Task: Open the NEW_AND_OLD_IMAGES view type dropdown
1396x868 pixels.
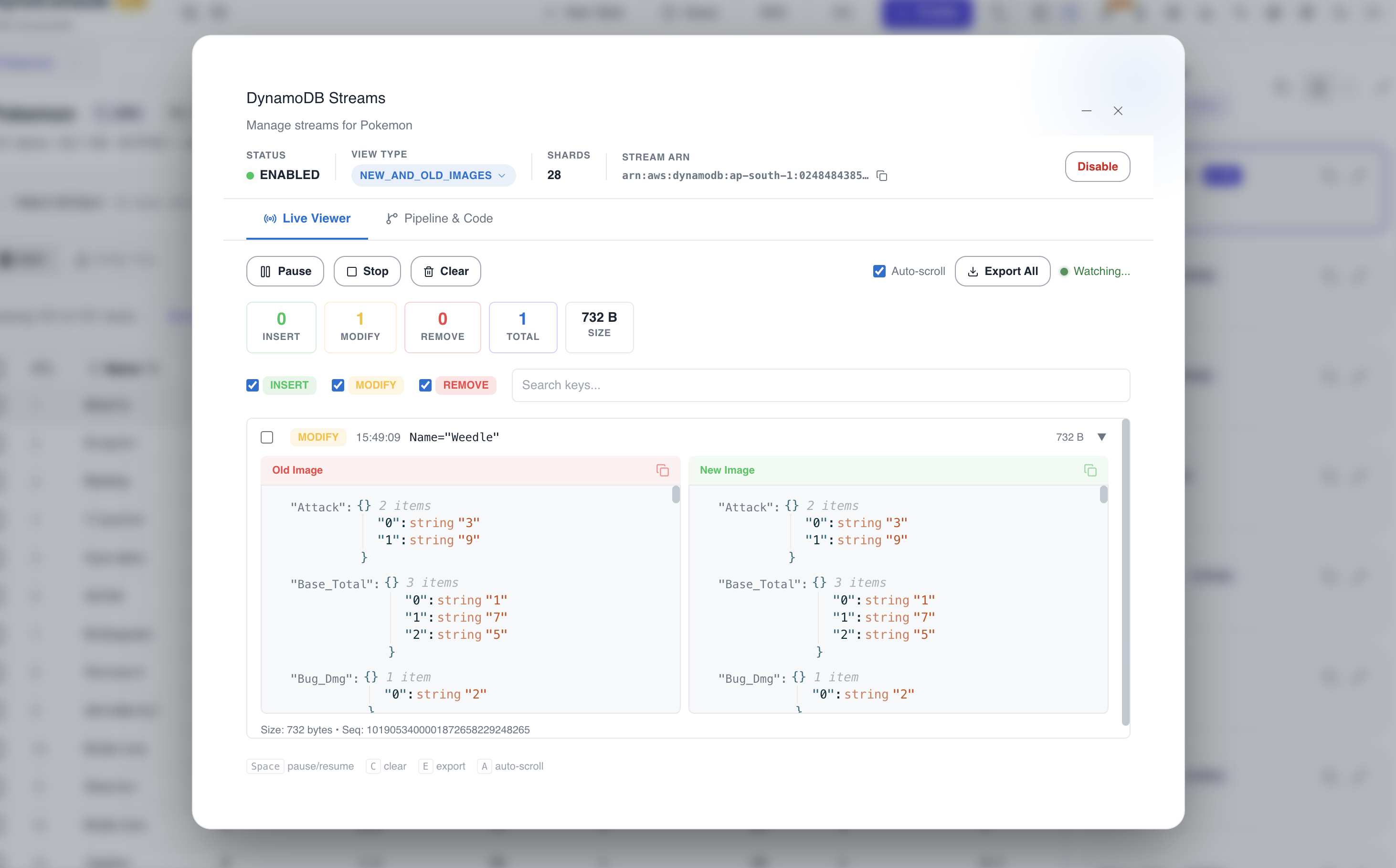Action: coord(434,175)
